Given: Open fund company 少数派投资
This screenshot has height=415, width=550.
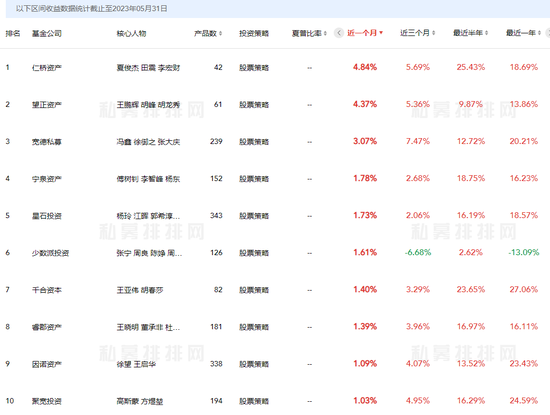Looking at the screenshot, I should [50, 253].
